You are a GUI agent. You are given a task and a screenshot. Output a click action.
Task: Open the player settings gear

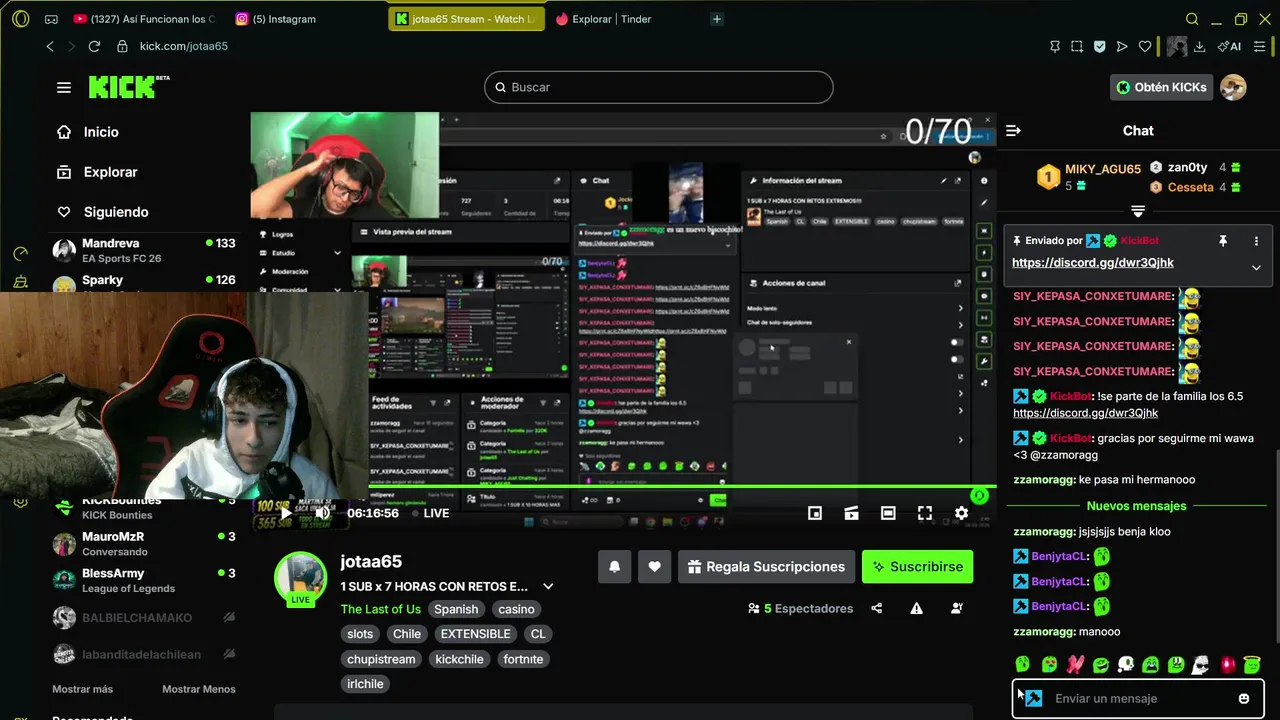click(961, 513)
